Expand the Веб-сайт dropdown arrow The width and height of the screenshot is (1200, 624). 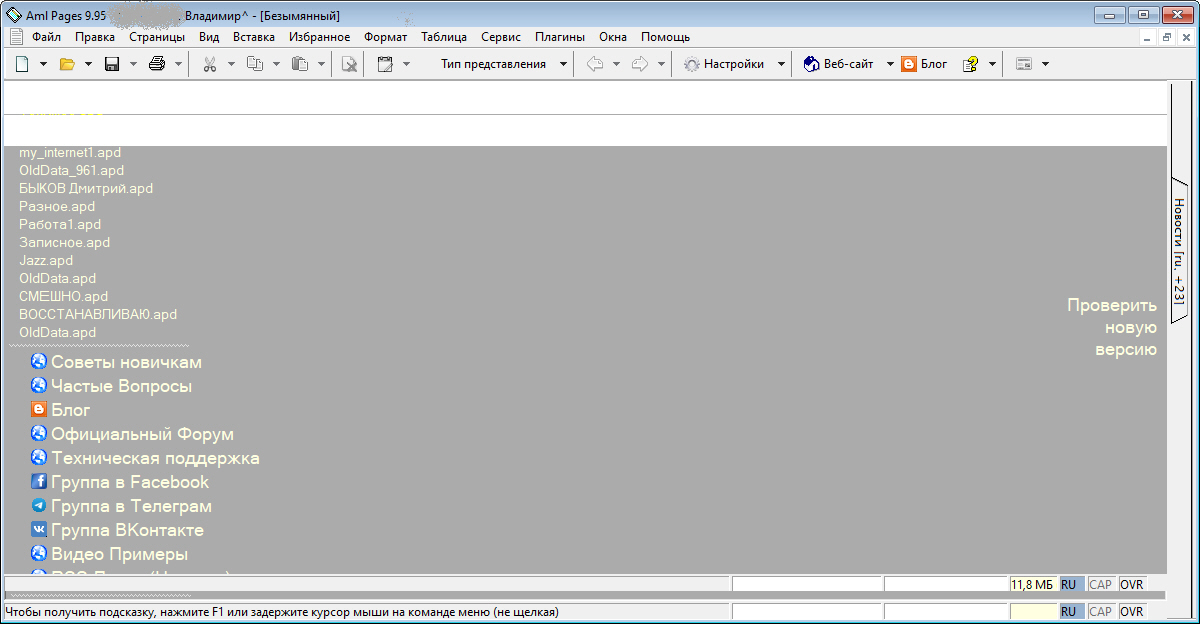pos(890,64)
